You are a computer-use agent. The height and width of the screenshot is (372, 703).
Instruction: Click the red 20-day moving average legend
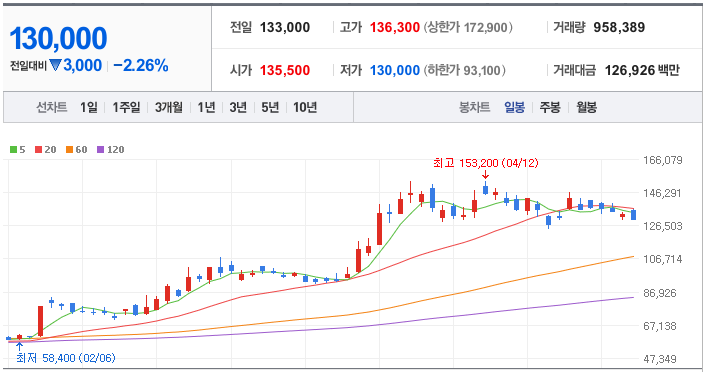point(45,150)
